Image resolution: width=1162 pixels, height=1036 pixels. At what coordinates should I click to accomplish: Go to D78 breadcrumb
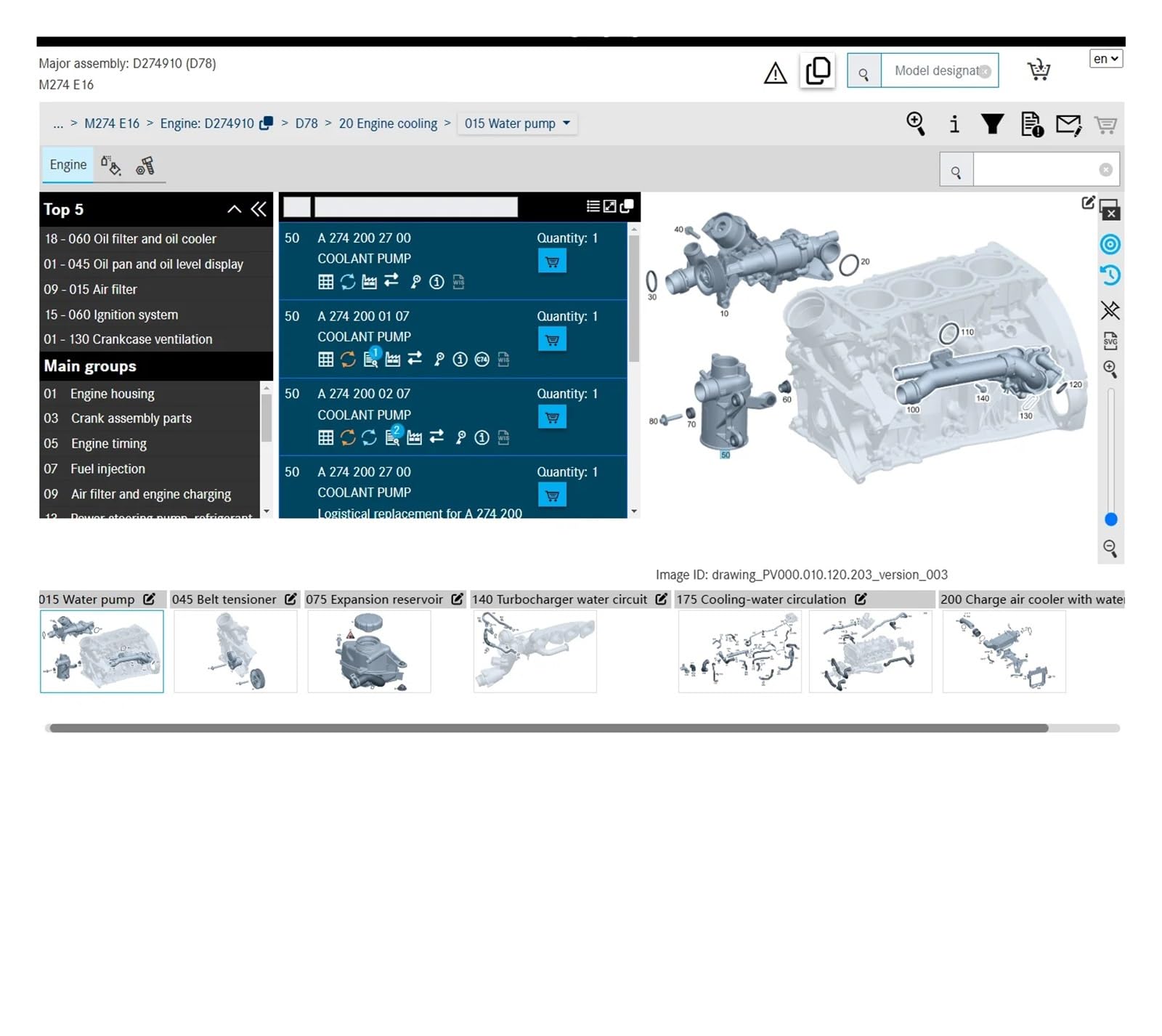click(x=306, y=124)
